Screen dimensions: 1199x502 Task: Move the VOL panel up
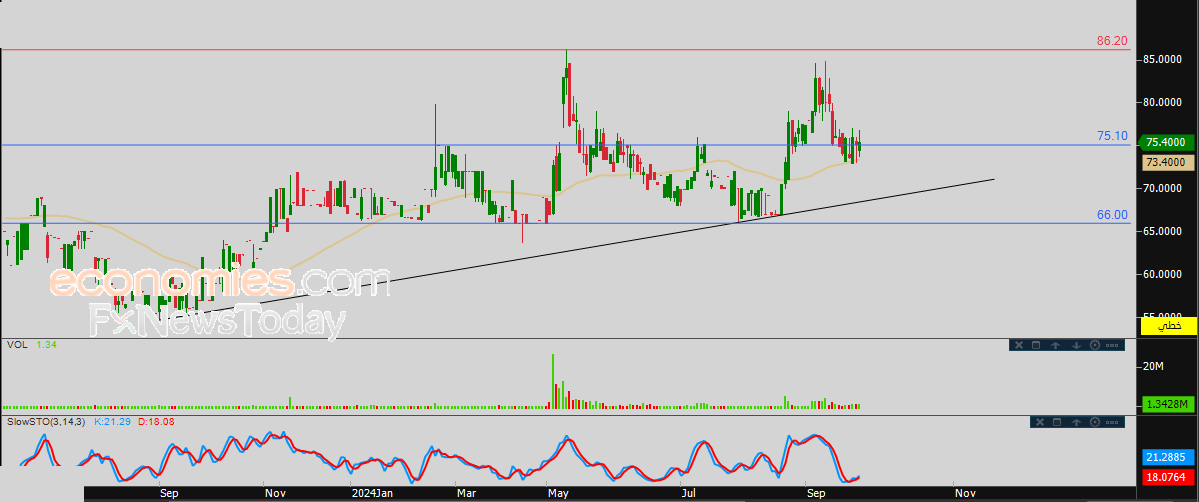point(1055,345)
